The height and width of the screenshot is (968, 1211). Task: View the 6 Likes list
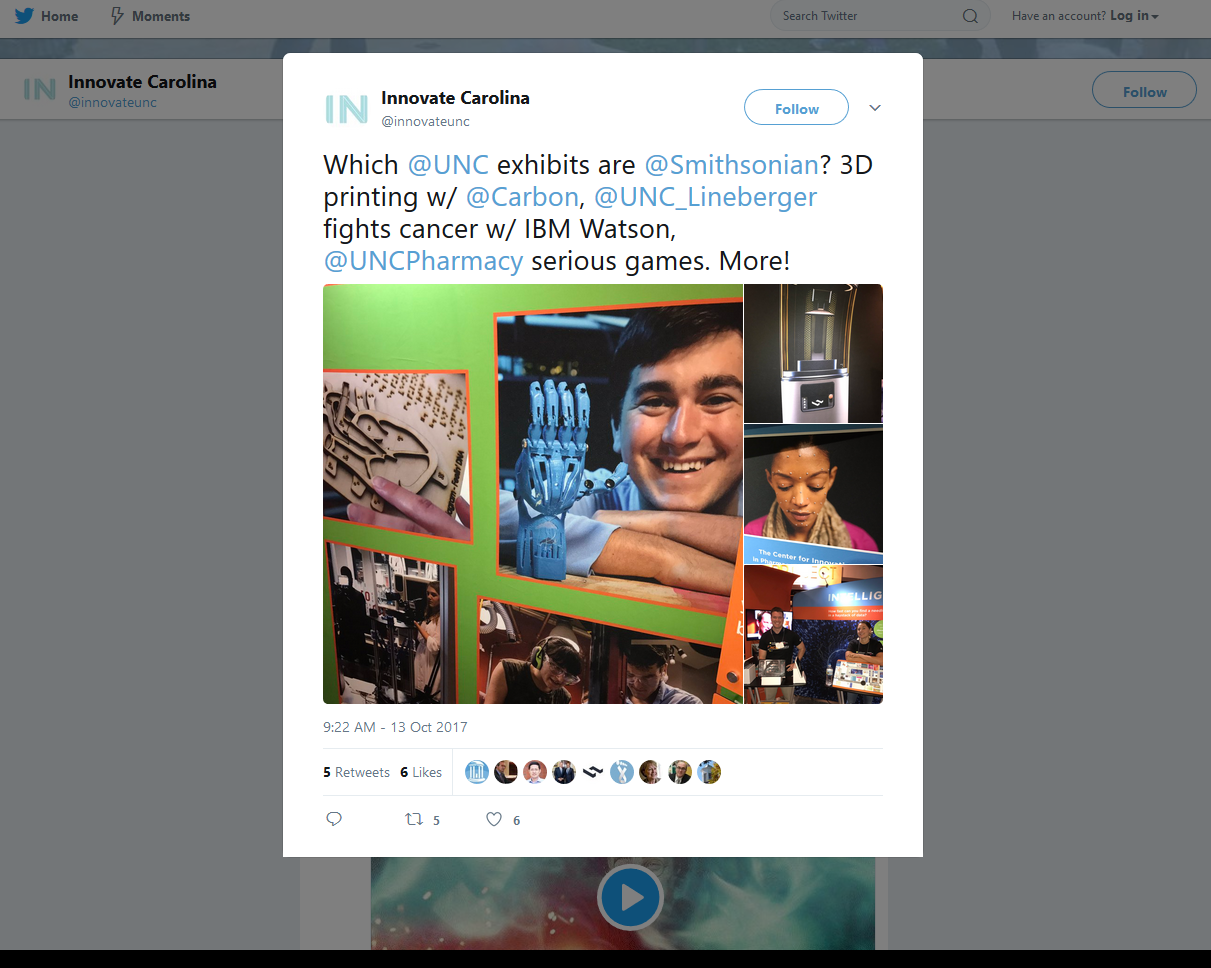421,772
